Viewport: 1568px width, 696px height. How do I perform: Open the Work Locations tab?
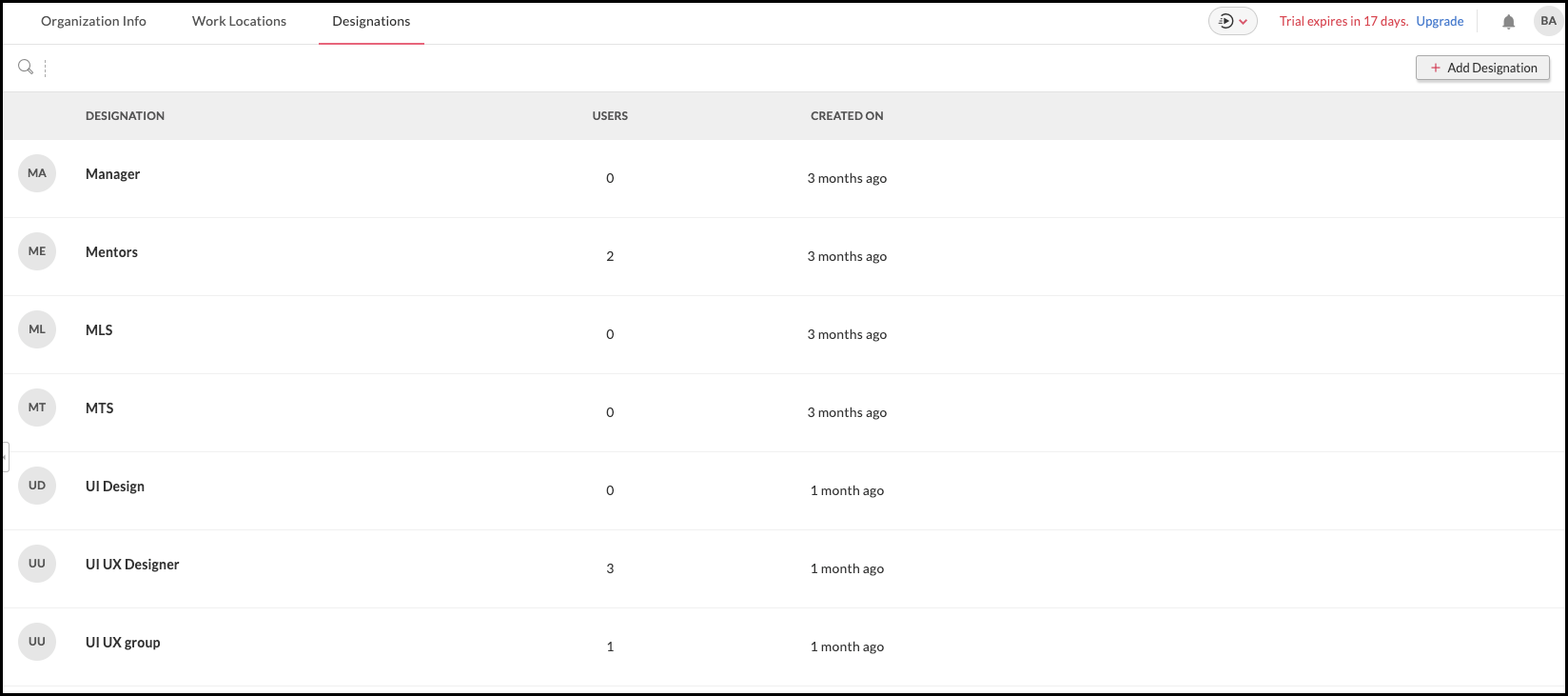pyautogui.click(x=239, y=21)
